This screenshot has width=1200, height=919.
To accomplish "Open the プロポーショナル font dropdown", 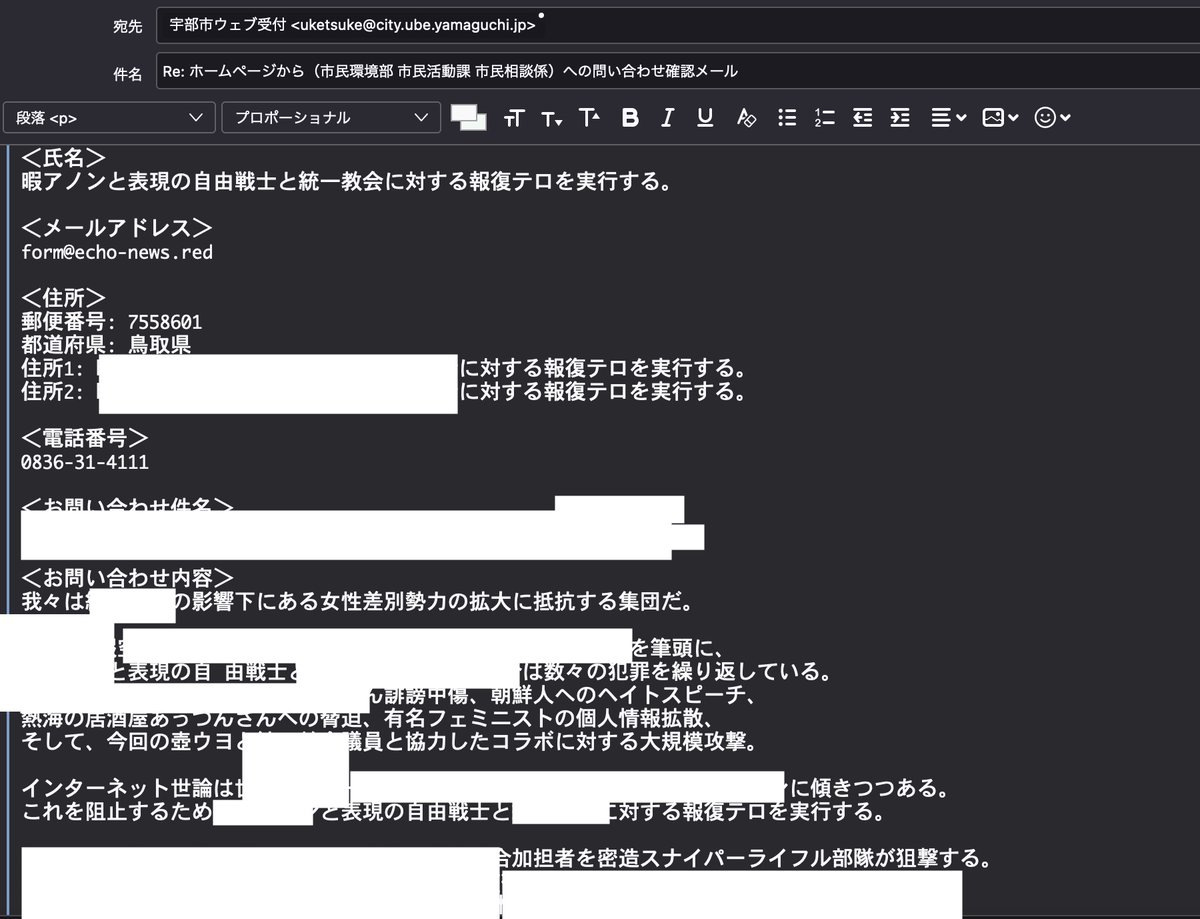I will point(331,117).
